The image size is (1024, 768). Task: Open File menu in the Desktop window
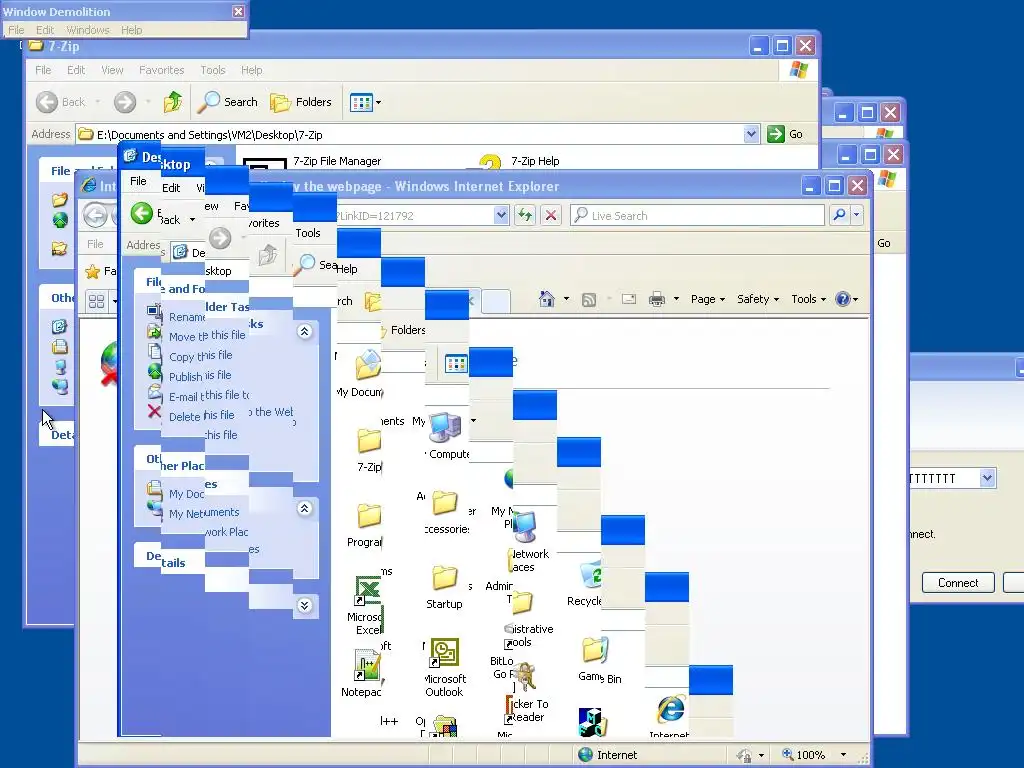point(138,181)
